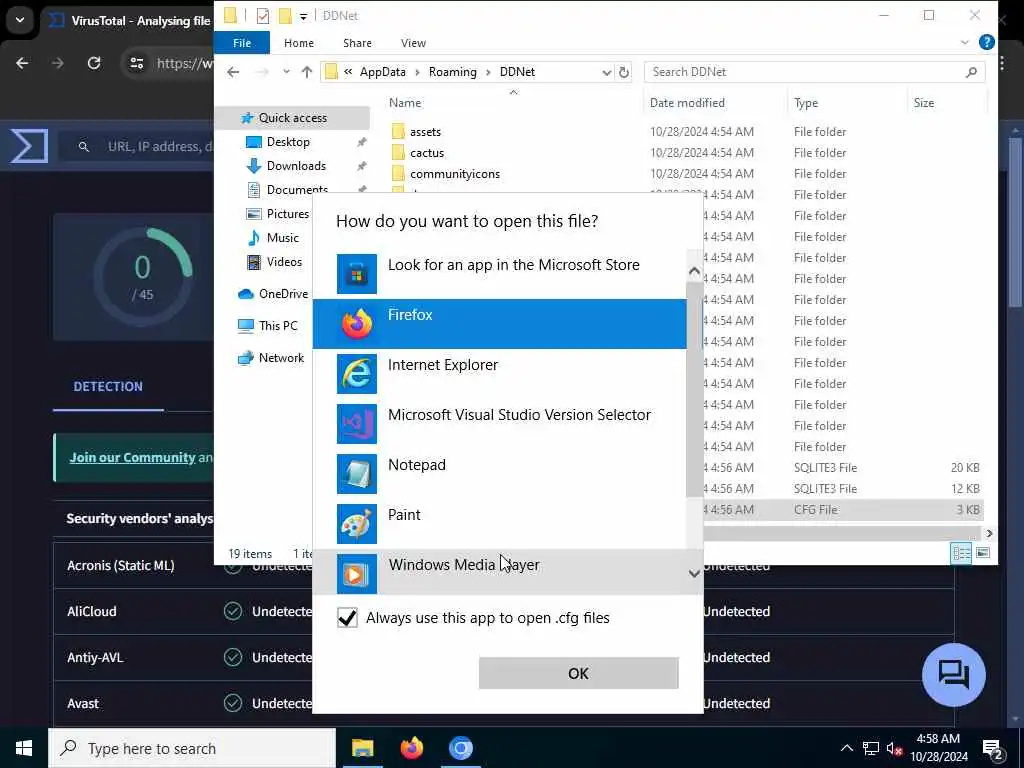This screenshot has height=768, width=1024.
Task: Expand the address bar history dropdown
Action: click(x=606, y=72)
